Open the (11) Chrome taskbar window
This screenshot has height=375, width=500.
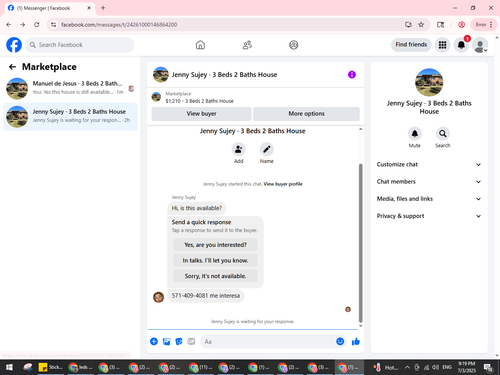[x=200, y=367]
